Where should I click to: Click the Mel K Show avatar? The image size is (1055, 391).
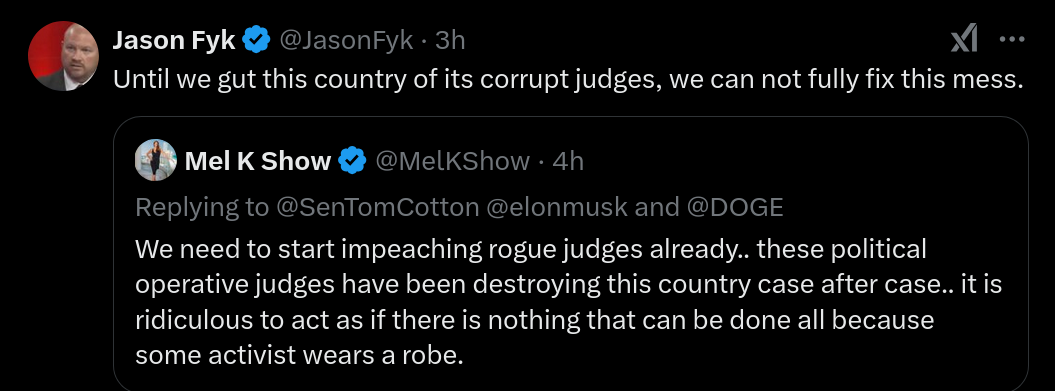tap(155, 161)
